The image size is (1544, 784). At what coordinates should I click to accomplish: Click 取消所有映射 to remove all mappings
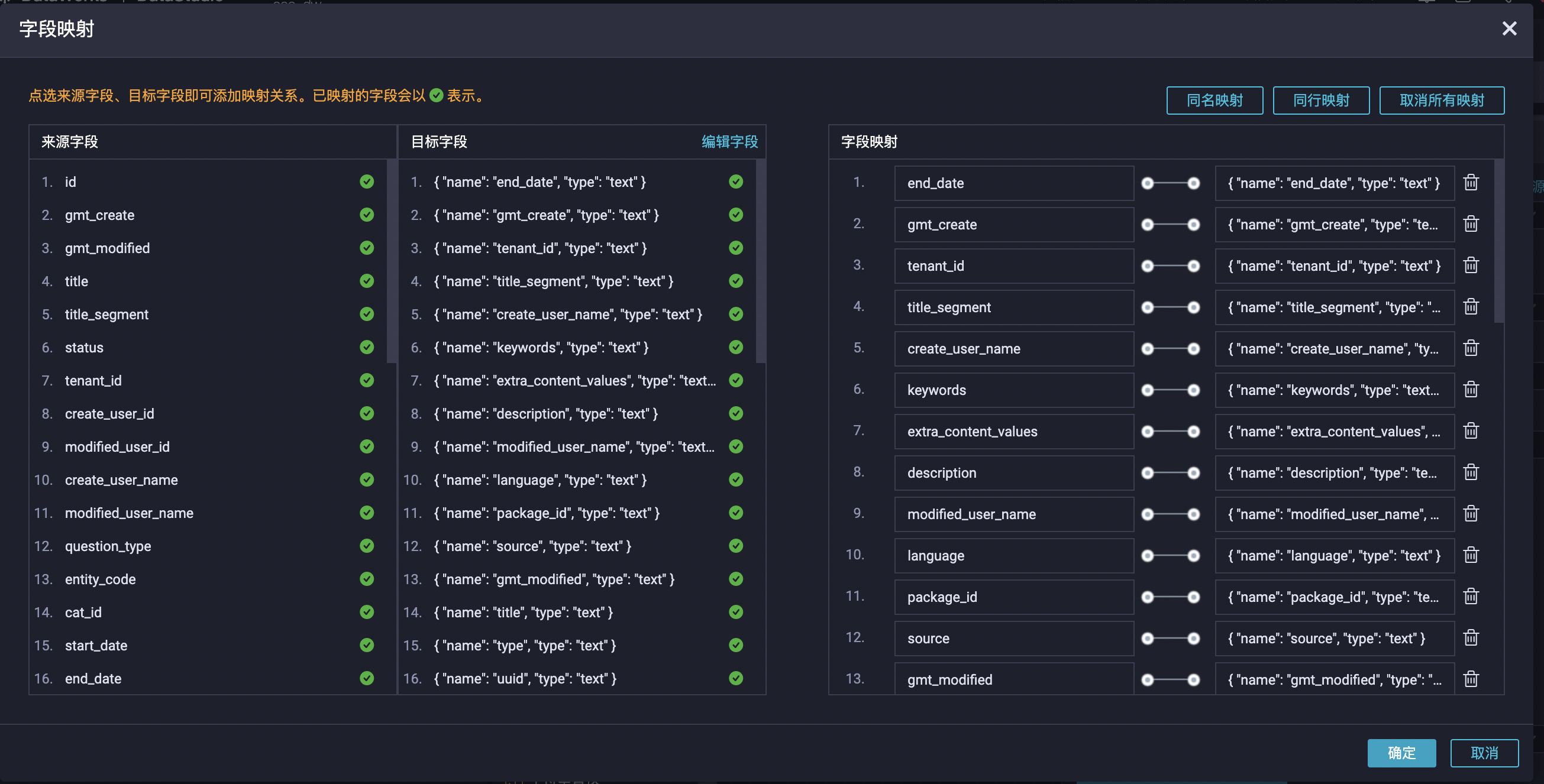coord(1442,100)
